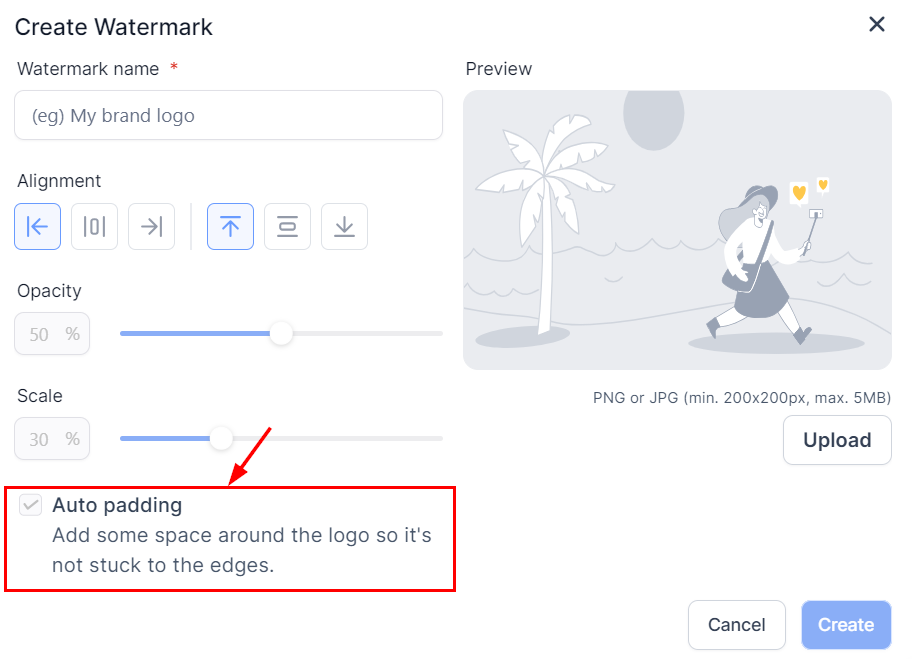
Task: Click the watermark preview image
Action: [677, 230]
